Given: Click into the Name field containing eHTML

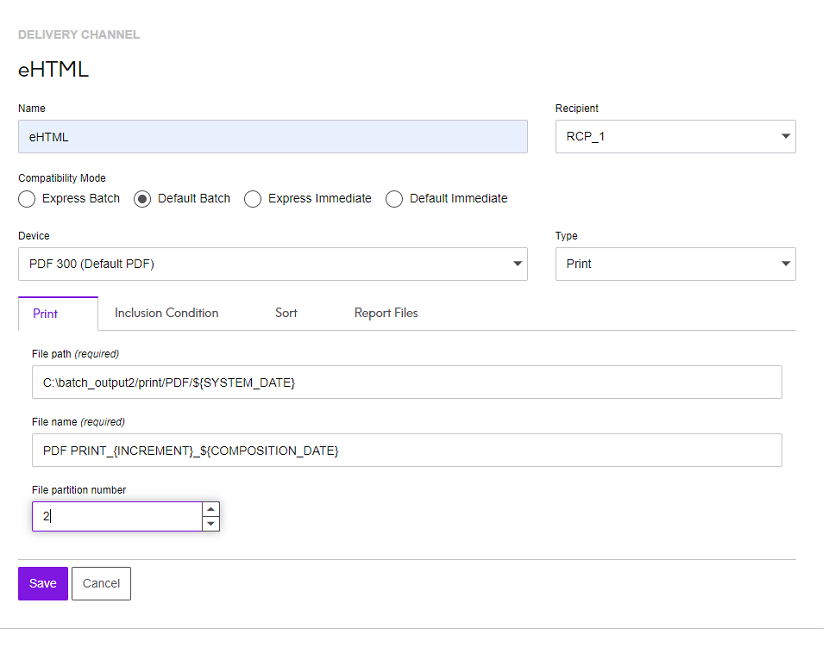Looking at the screenshot, I should pyautogui.click(x=272, y=137).
